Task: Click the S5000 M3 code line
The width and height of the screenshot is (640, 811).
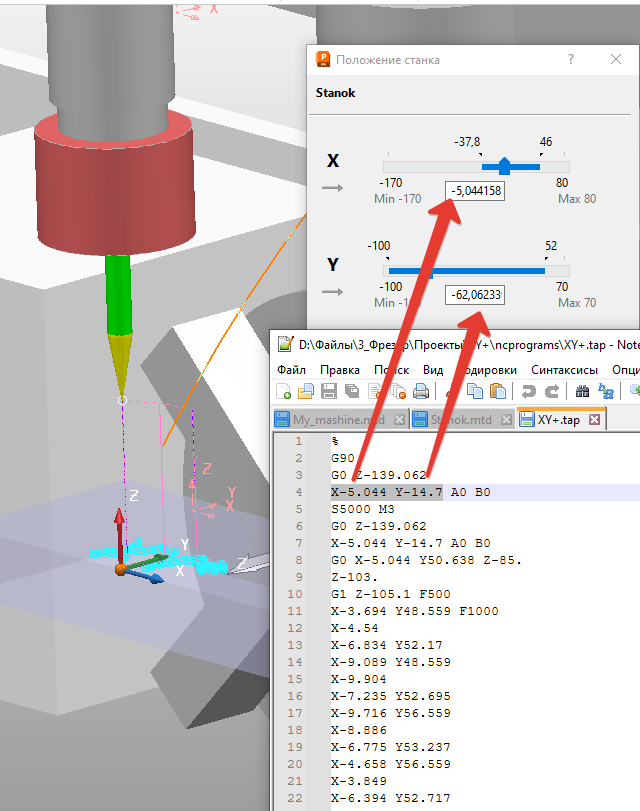Action: point(363,509)
